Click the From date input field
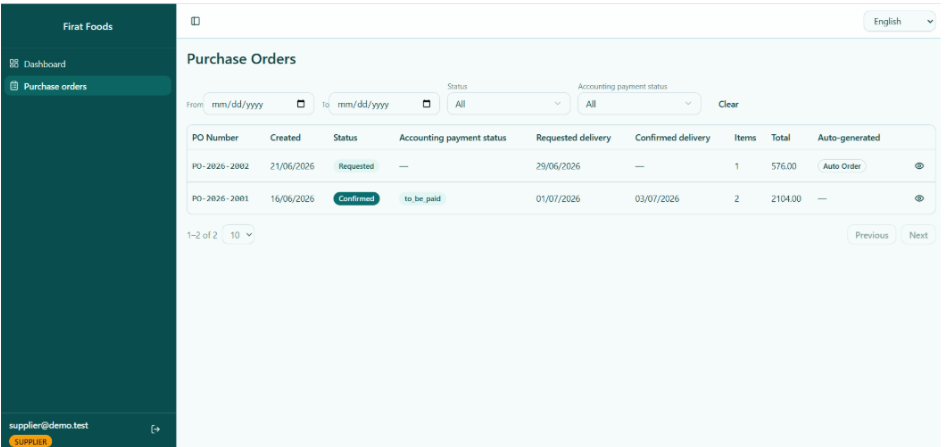This screenshot has height=447, width=945. click(x=259, y=104)
